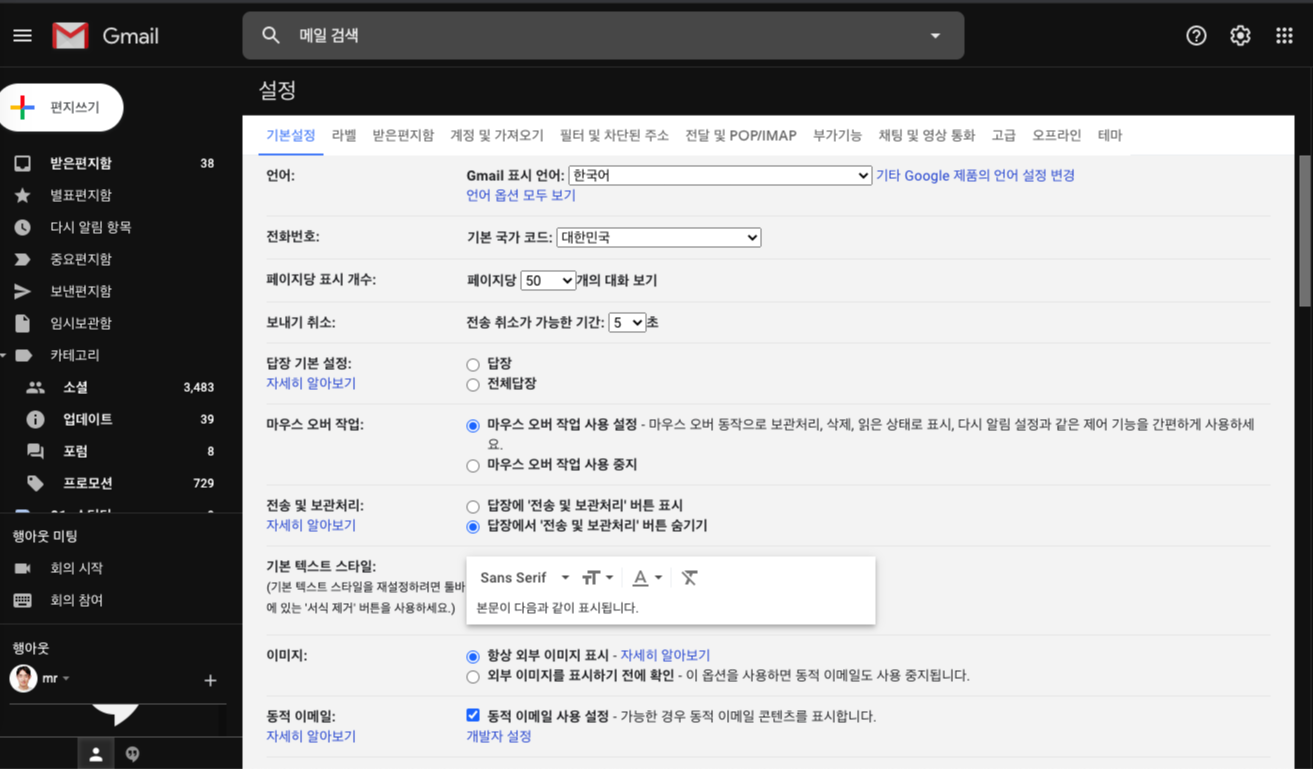Click the contacts person icon at bottom
This screenshot has width=1313, height=769.
(x=96, y=755)
